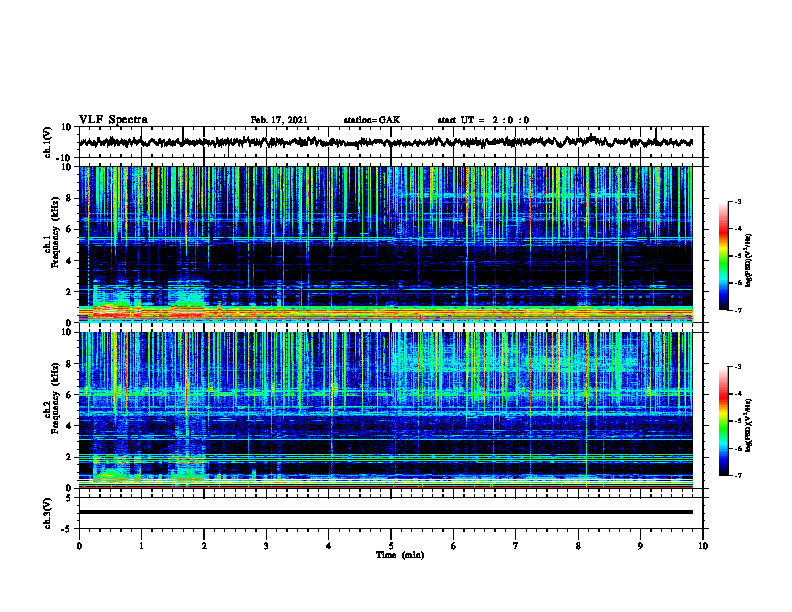Viewport: 792px width, 612px height.
Task: Click the lower color scale bar for ch.2
Action: (723, 421)
